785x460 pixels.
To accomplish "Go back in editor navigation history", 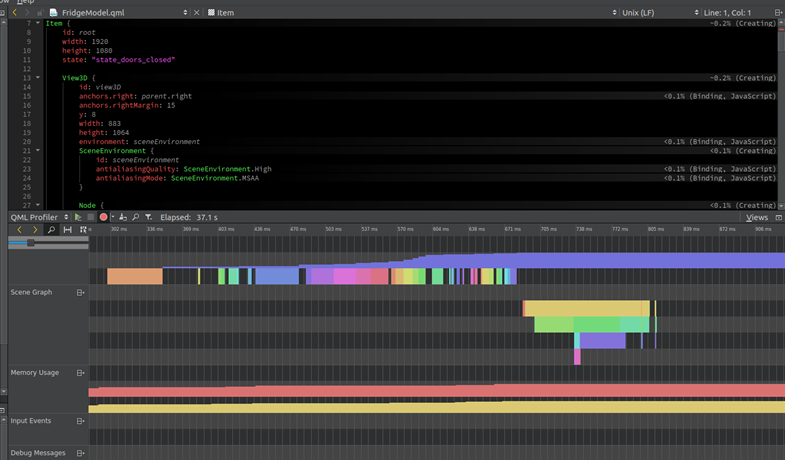I will pos(14,13).
